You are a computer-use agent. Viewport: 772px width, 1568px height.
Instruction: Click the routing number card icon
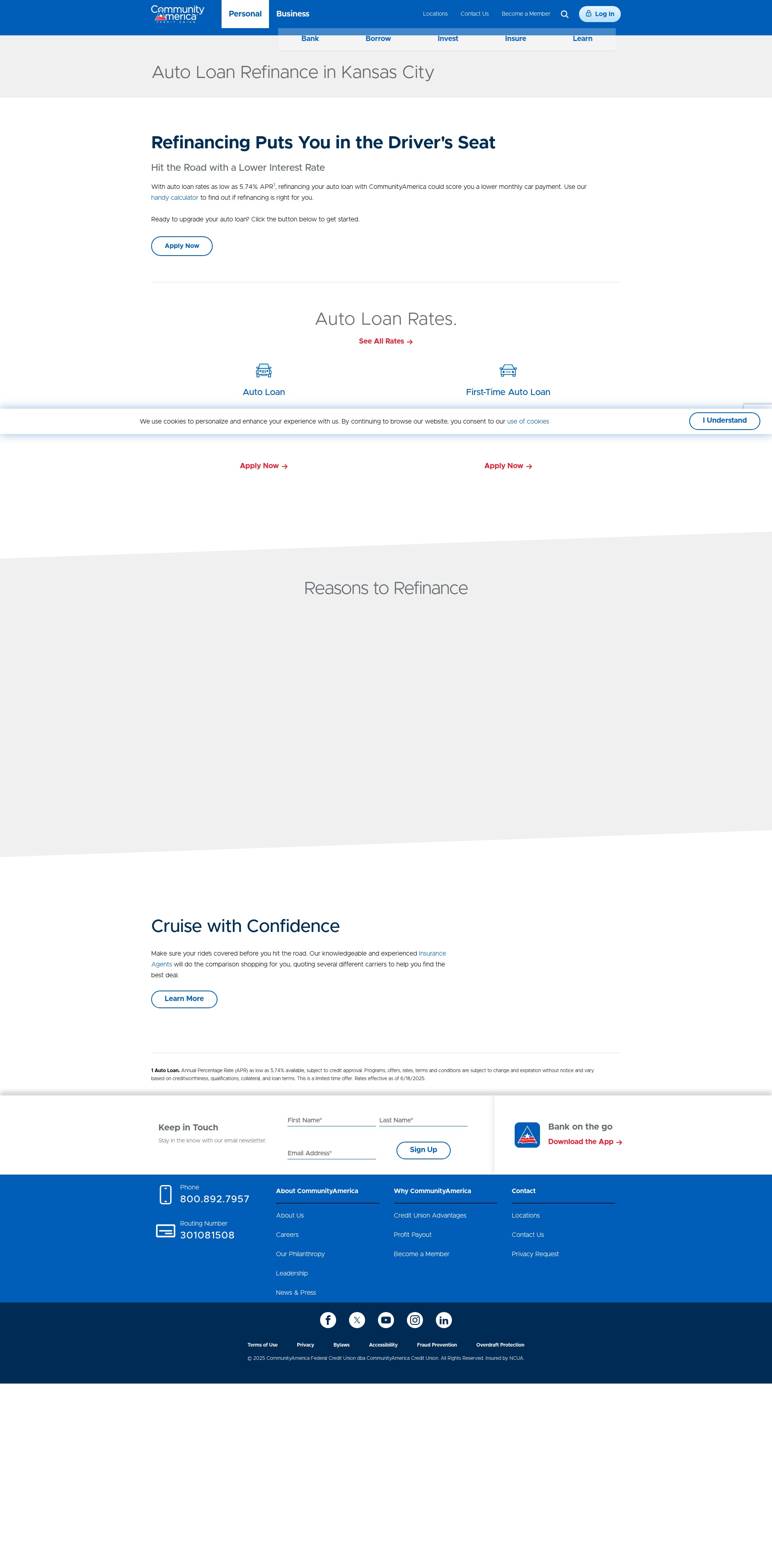[166, 1231]
